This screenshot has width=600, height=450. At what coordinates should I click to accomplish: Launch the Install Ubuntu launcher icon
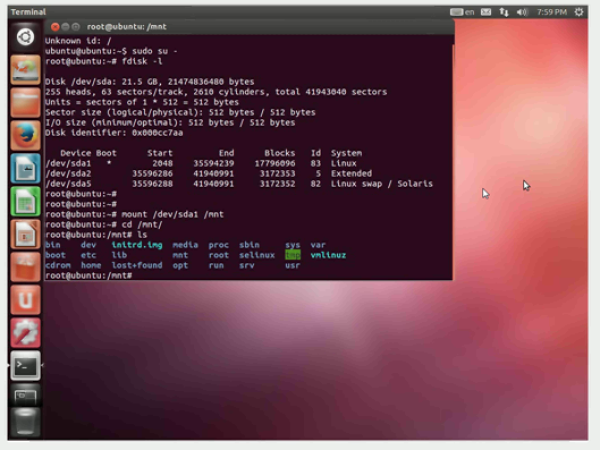pyautogui.click(x=26, y=69)
